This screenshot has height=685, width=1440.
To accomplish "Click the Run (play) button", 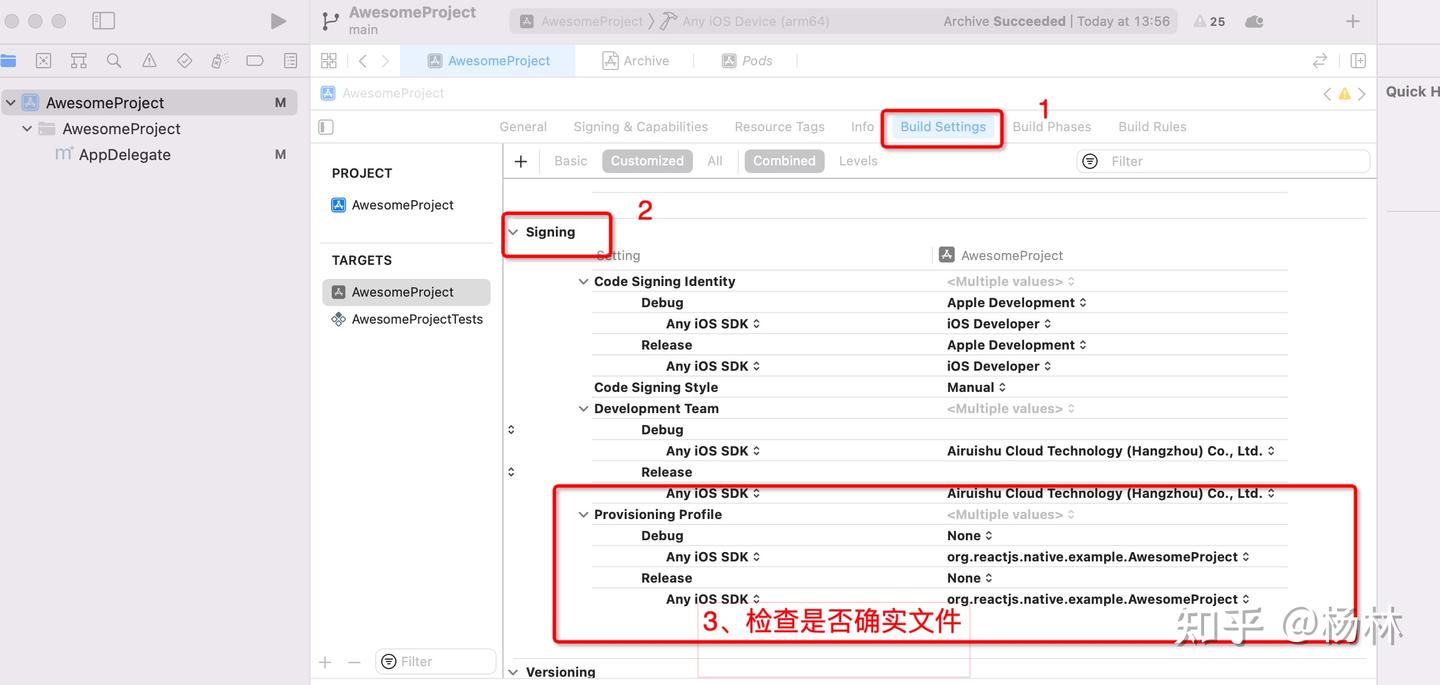I will [278, 21].
